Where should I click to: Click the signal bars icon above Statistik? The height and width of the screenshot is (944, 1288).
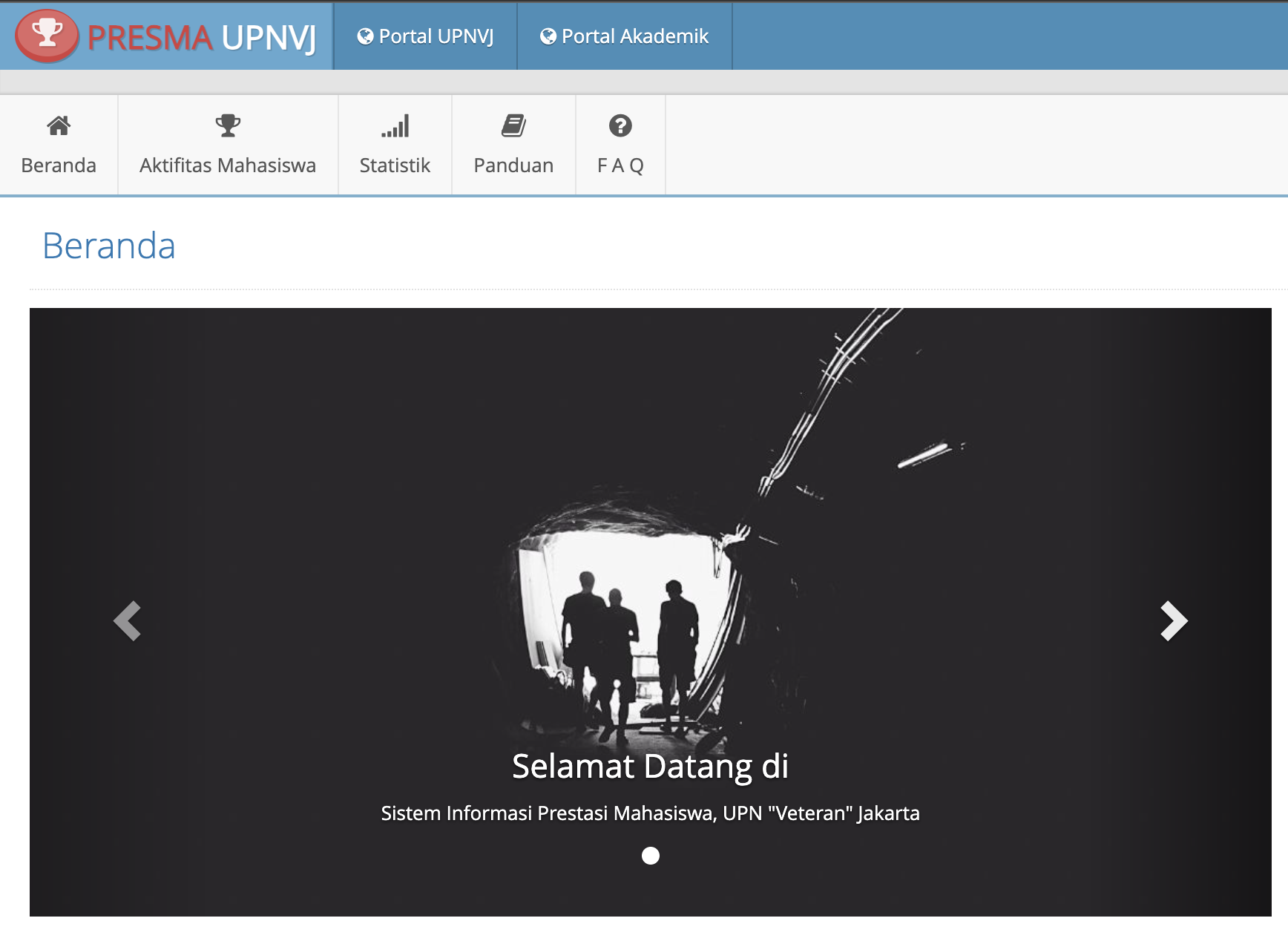[395, 126]
